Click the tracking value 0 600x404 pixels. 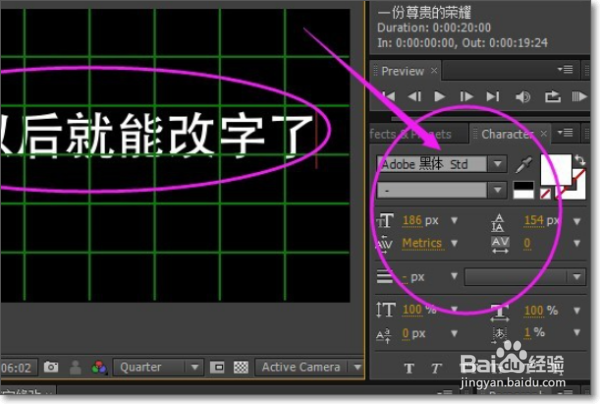(x=527, y=243)
